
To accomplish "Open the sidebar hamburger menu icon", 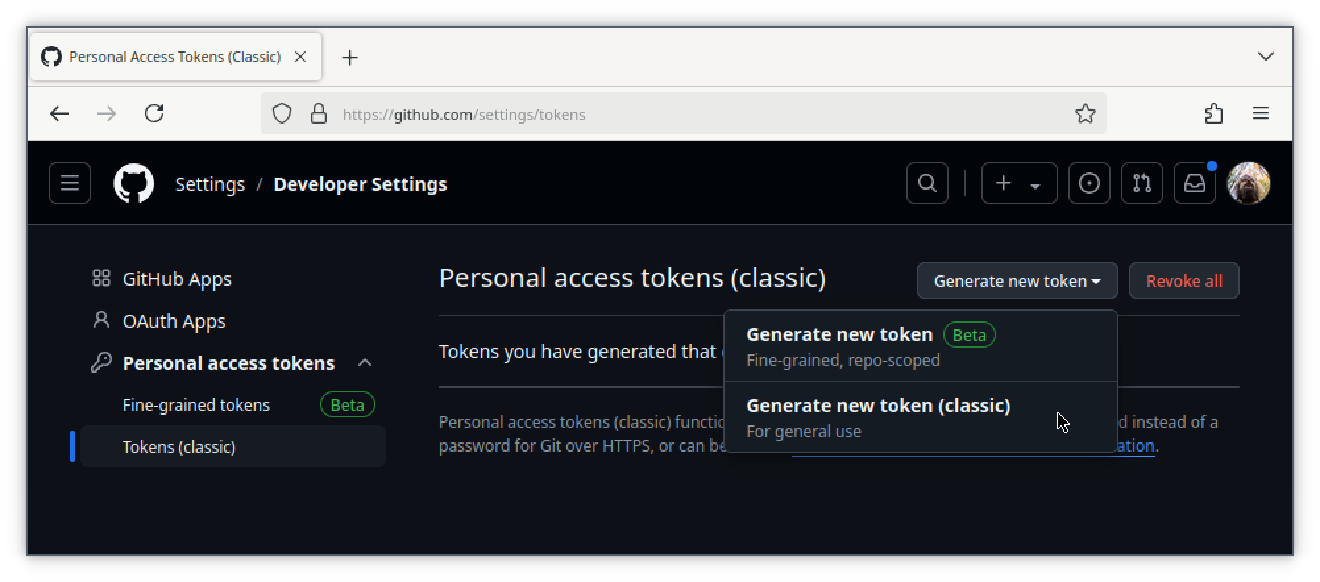I will 69,182.
